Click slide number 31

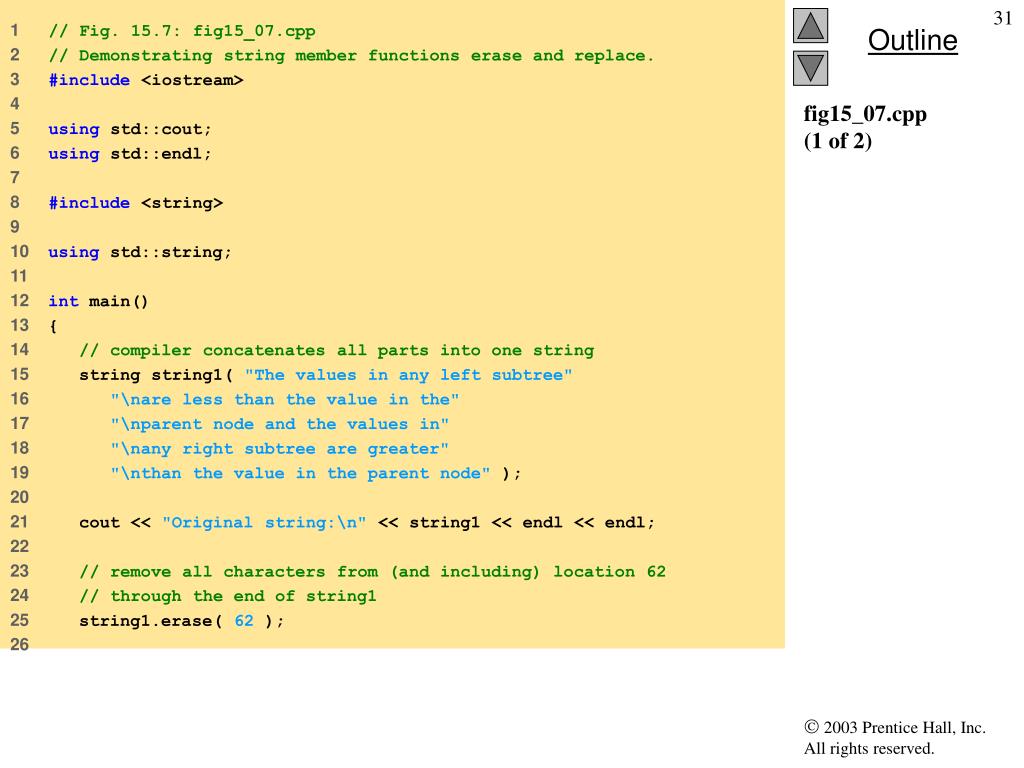point(1002,18)
